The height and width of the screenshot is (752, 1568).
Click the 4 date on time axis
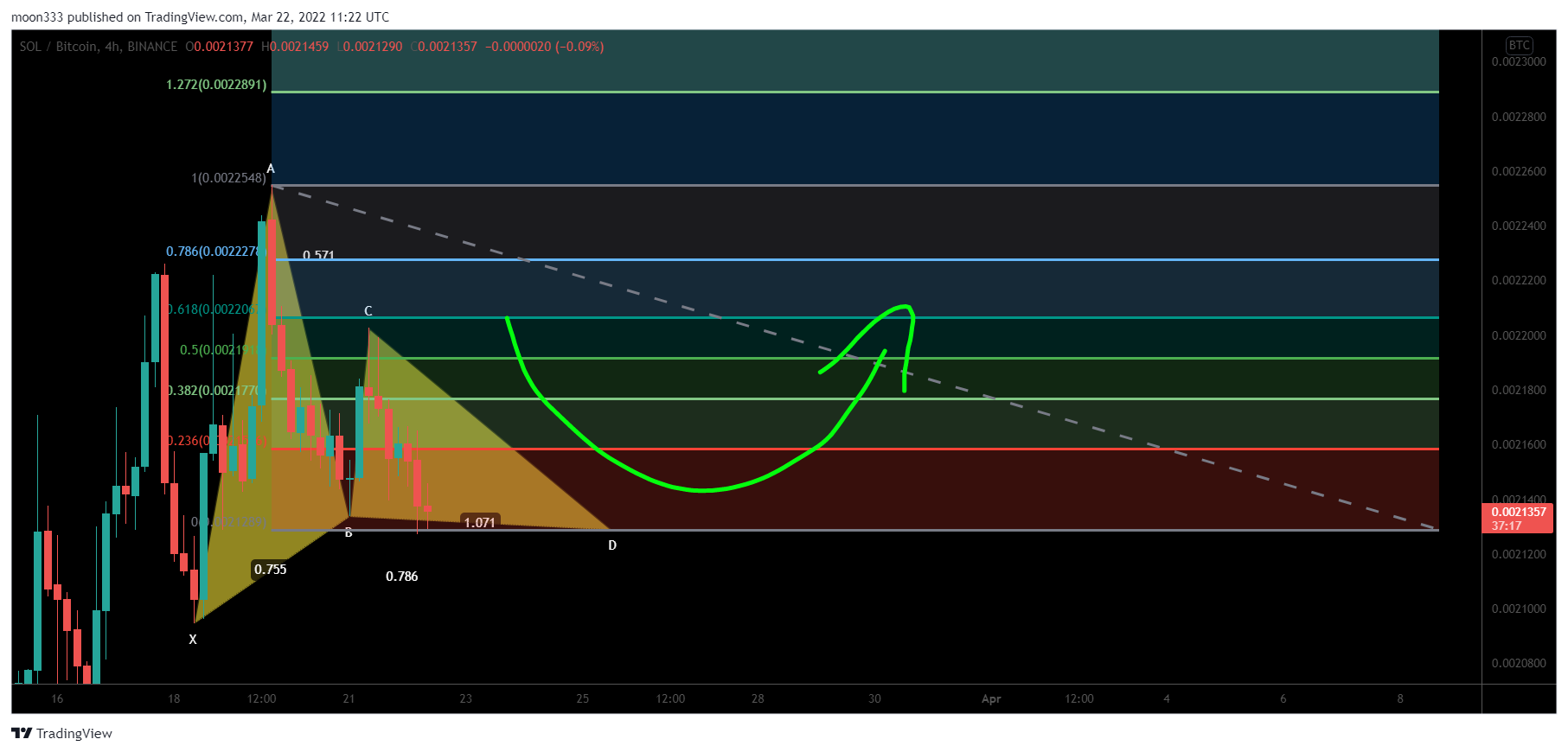[x=1166, y=698]
